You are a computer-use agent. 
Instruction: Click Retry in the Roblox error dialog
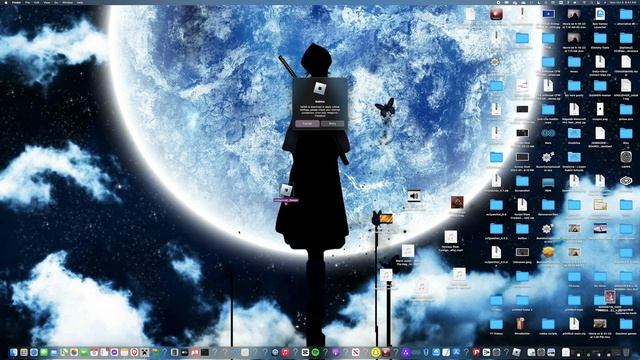pos(332,123)
